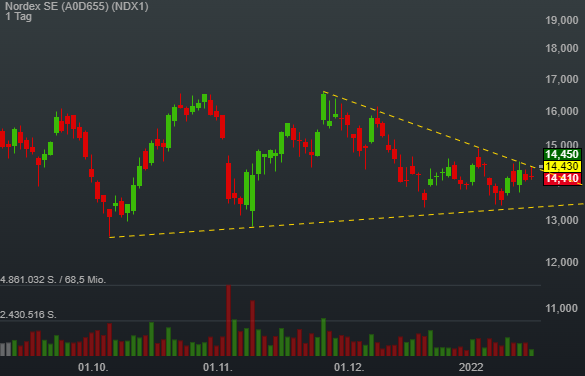The width and height of the screenshot is (585, 376).
Task: Select the 01.12. date axis label
Action: point(349,367)
